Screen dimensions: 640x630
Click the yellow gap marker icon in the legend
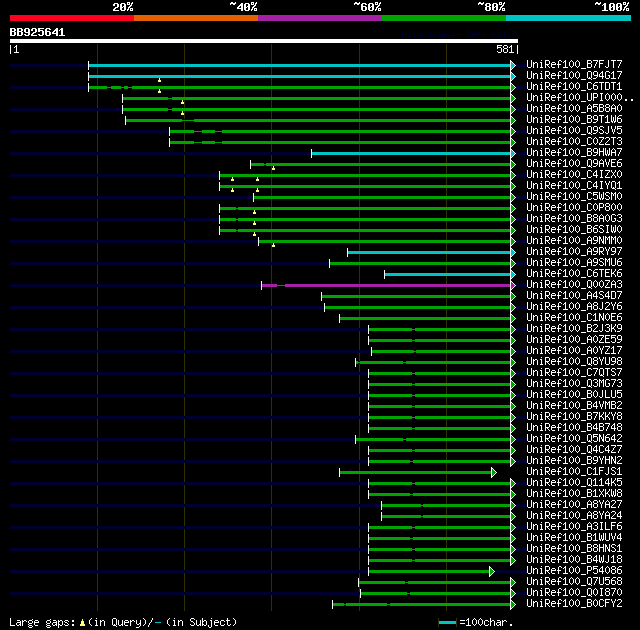[x=82, y=623]
